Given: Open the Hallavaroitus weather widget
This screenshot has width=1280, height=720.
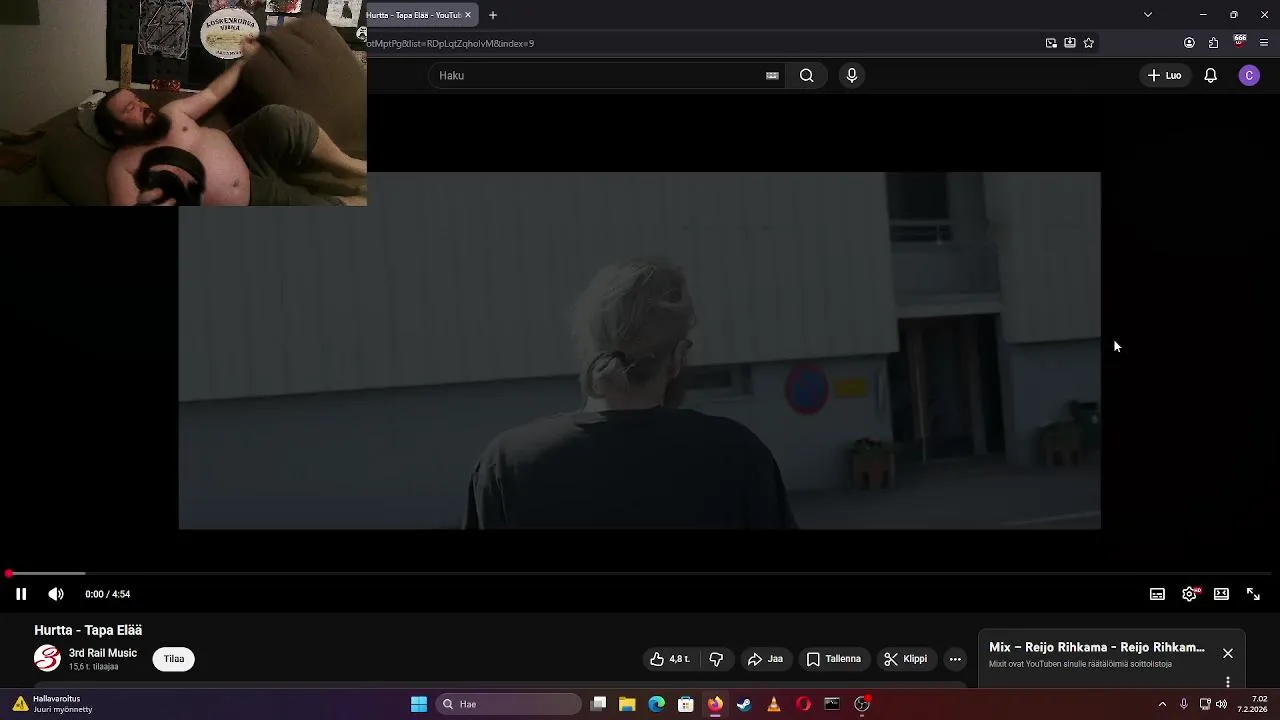Looking at the screenshot, I should tap(53, 704).
